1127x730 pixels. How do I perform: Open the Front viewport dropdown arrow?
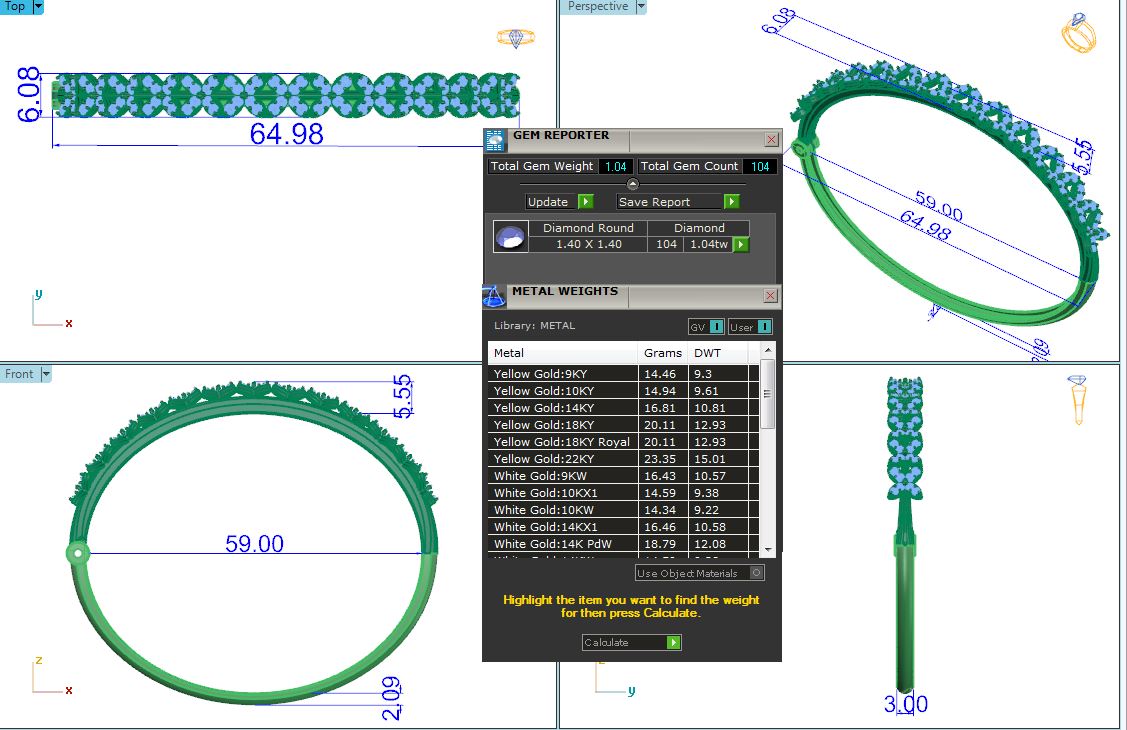coord(46,374)
